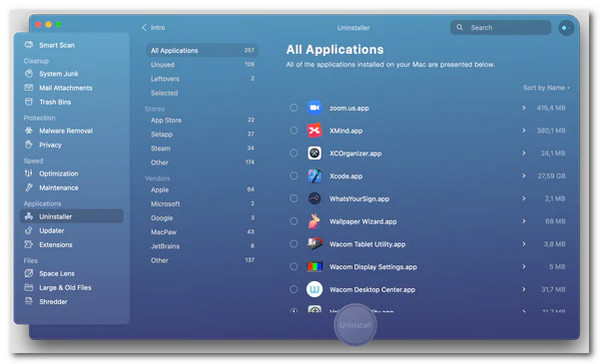Filter by App Store apps
This screenshot has height=364, width=600.
[202, 120]
